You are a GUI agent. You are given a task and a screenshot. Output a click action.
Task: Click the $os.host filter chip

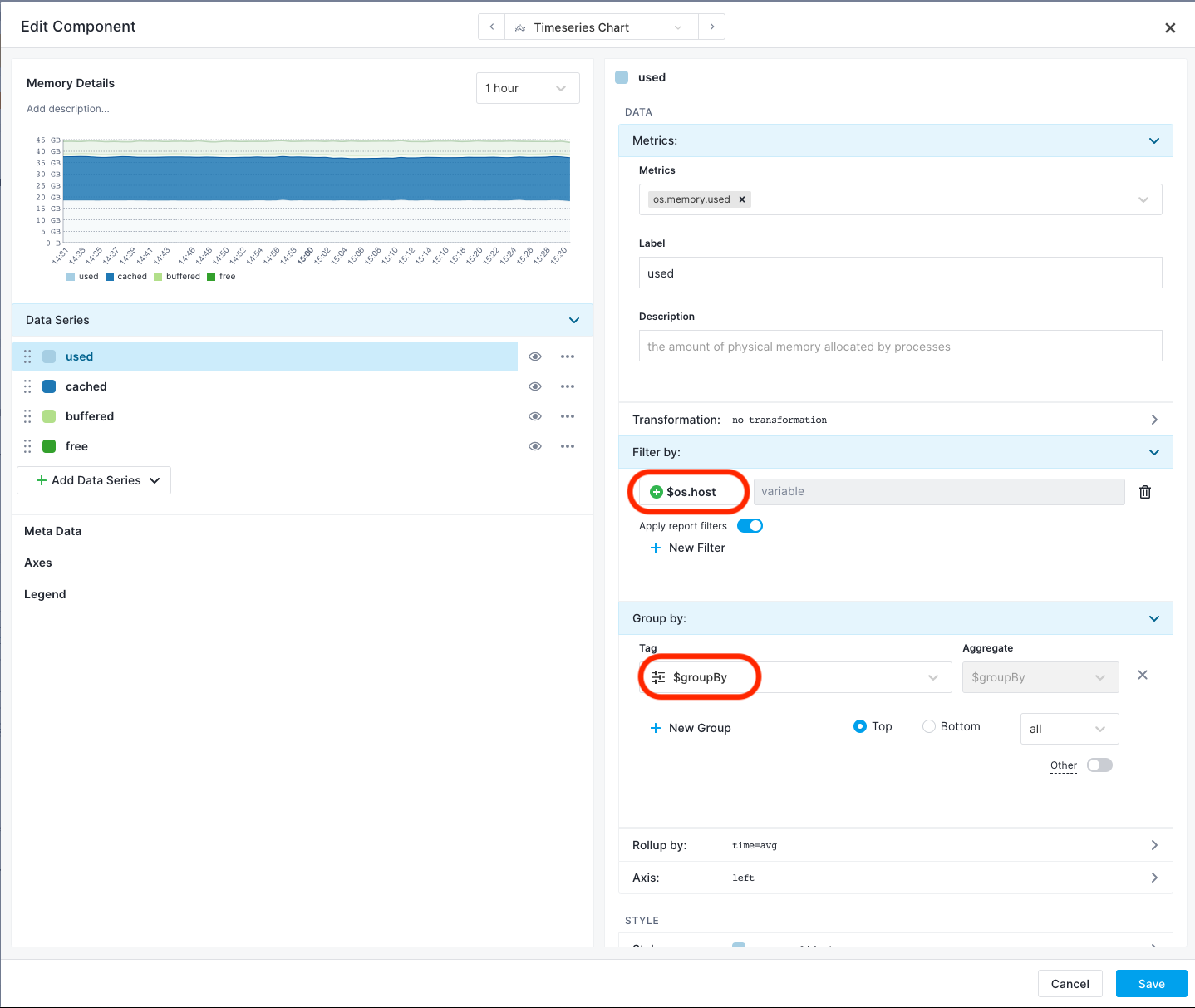point(691,492)
